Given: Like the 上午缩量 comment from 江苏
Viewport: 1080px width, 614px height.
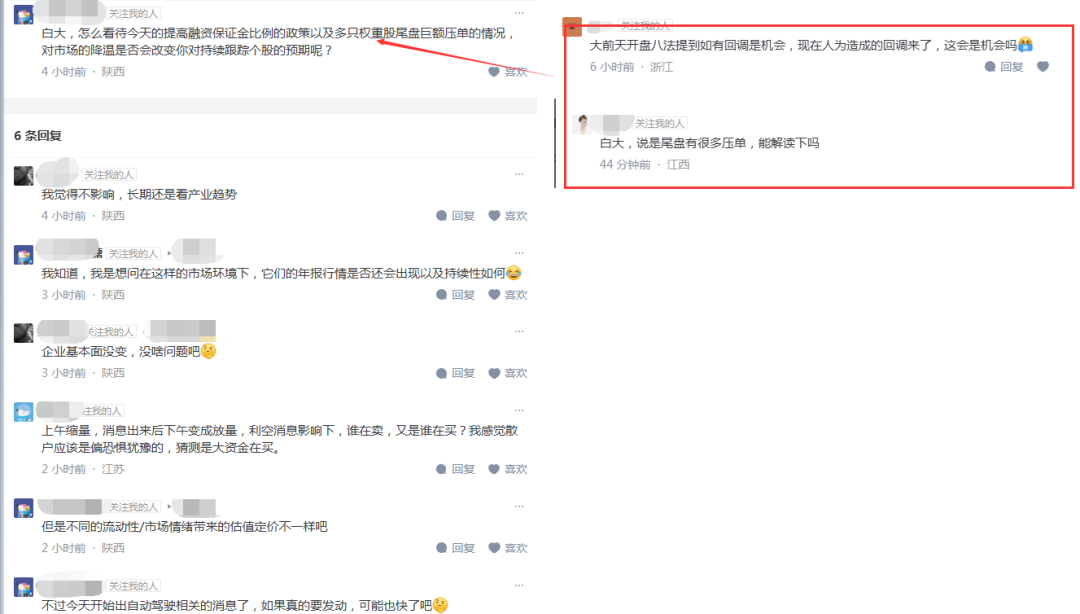Looking at the screenshot, I should pos(508,469).
